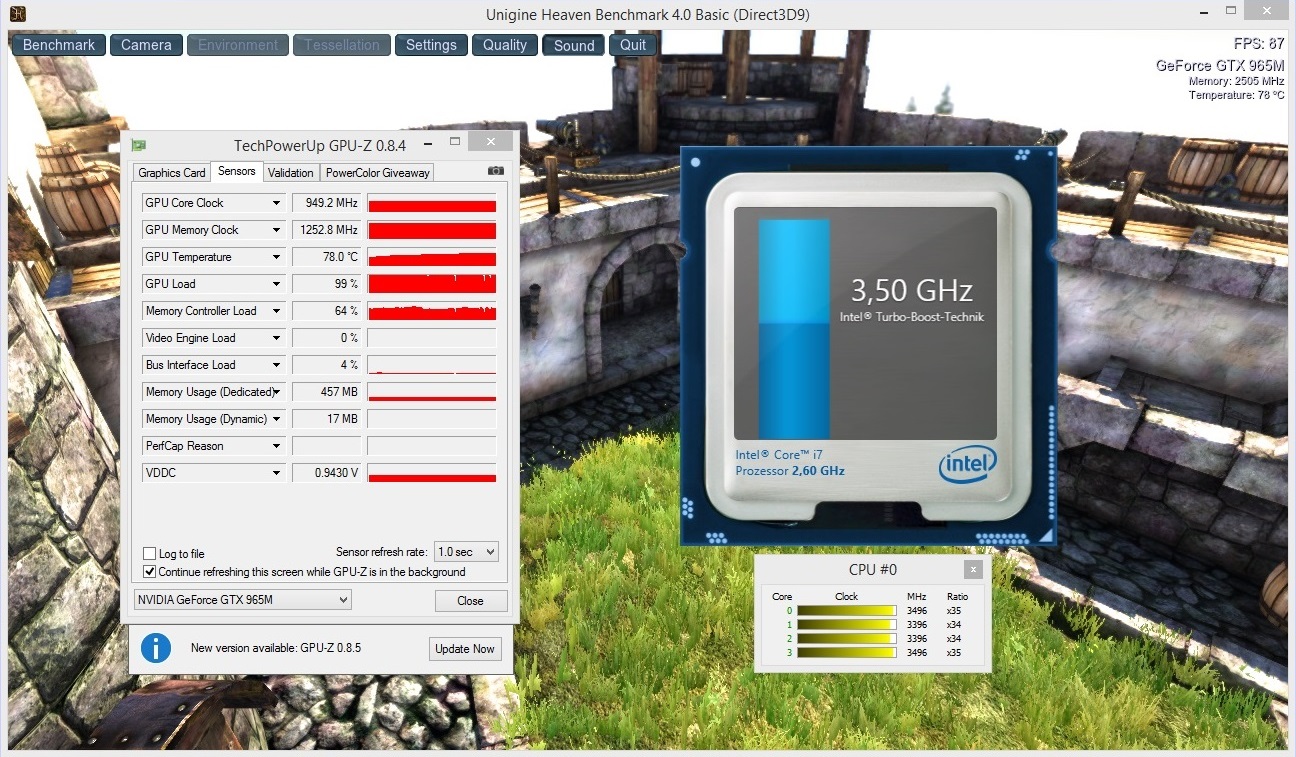Expand the Memory Controller Load dropdown
Screen dimensions: 1296x757
coord(277,311)
